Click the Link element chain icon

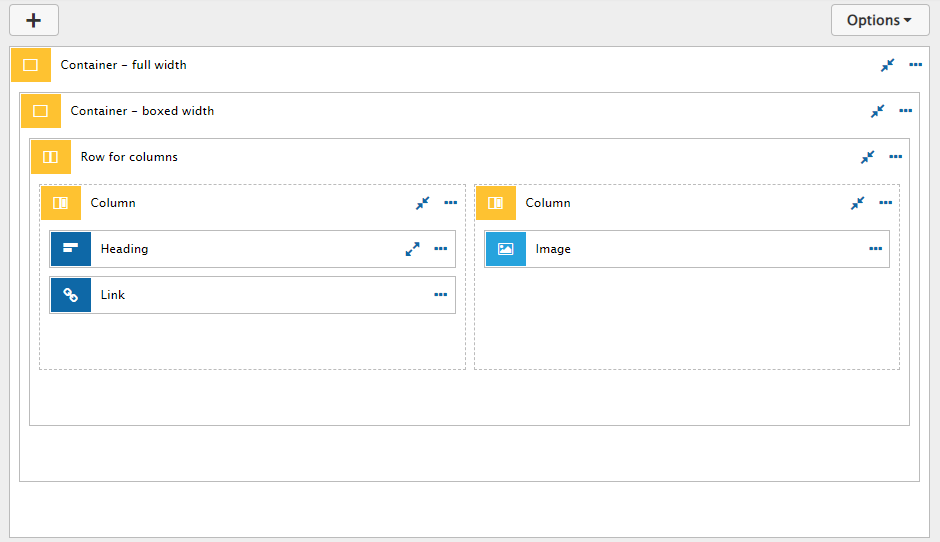71,295
